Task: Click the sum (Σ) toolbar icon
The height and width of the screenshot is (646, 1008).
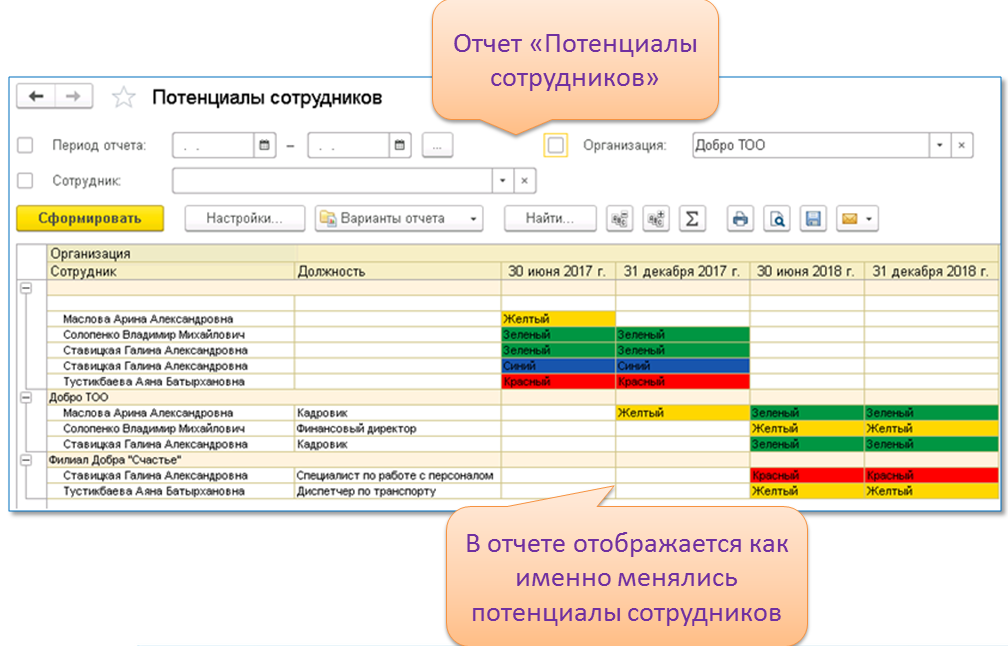Action: pos(691,218)
